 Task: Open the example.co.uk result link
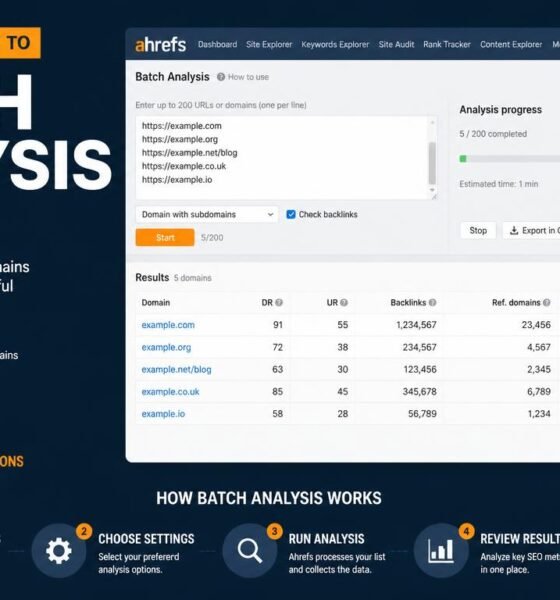click(x=170, y=391)
